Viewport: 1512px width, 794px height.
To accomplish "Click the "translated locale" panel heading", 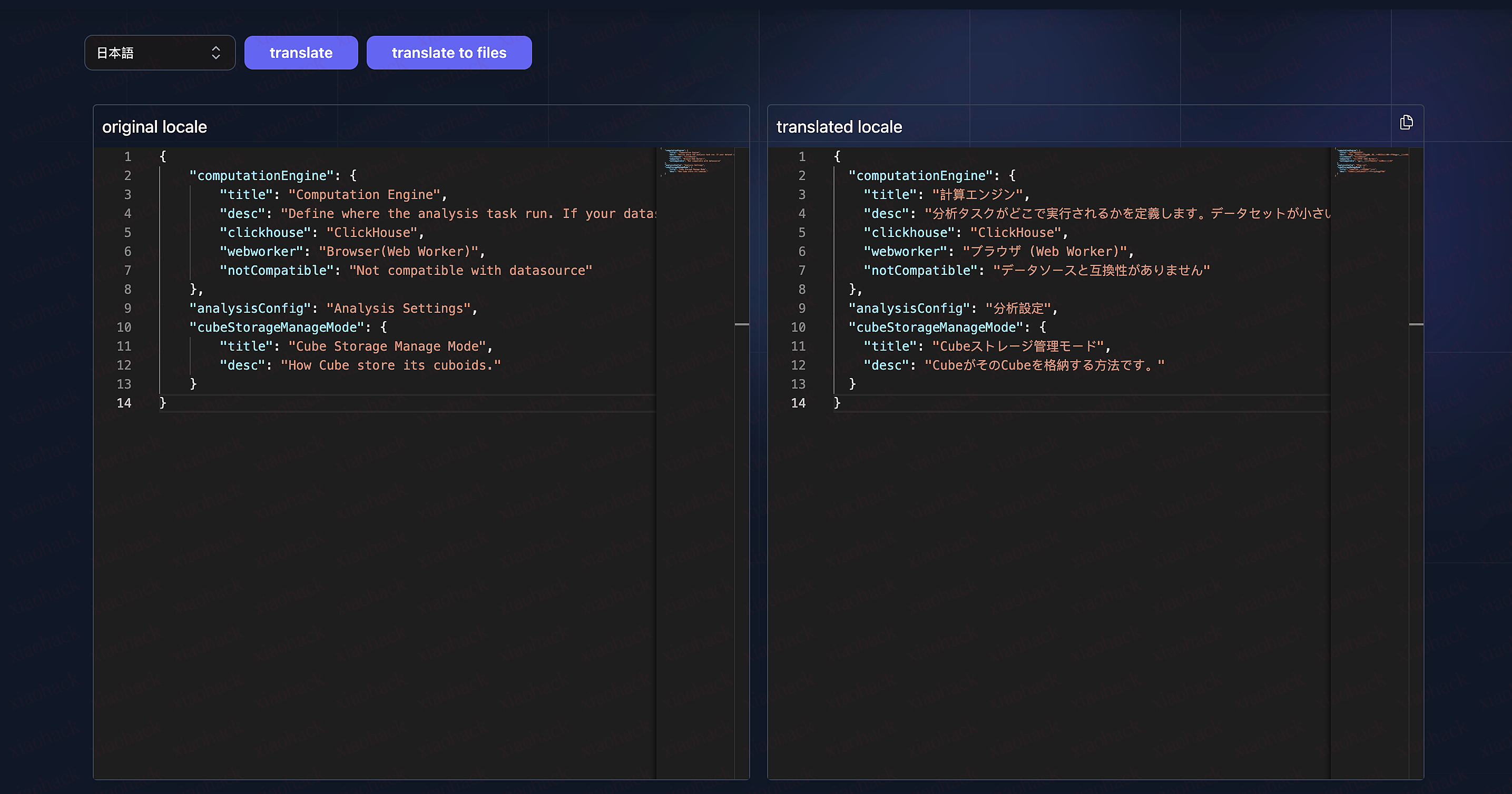I will [x=839, y=127].
